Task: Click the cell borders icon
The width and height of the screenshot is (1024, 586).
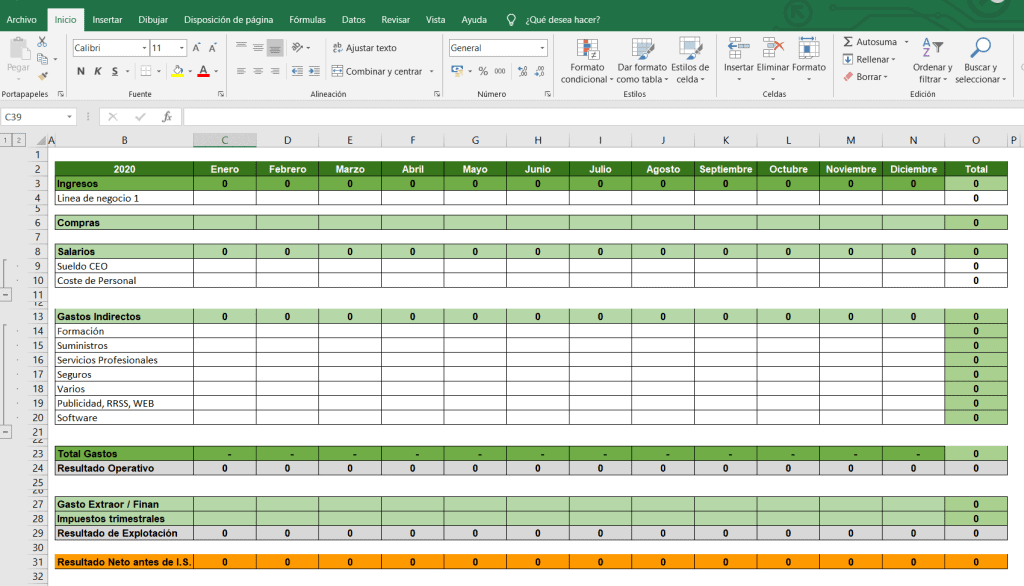Action: [x=146, y=71]
